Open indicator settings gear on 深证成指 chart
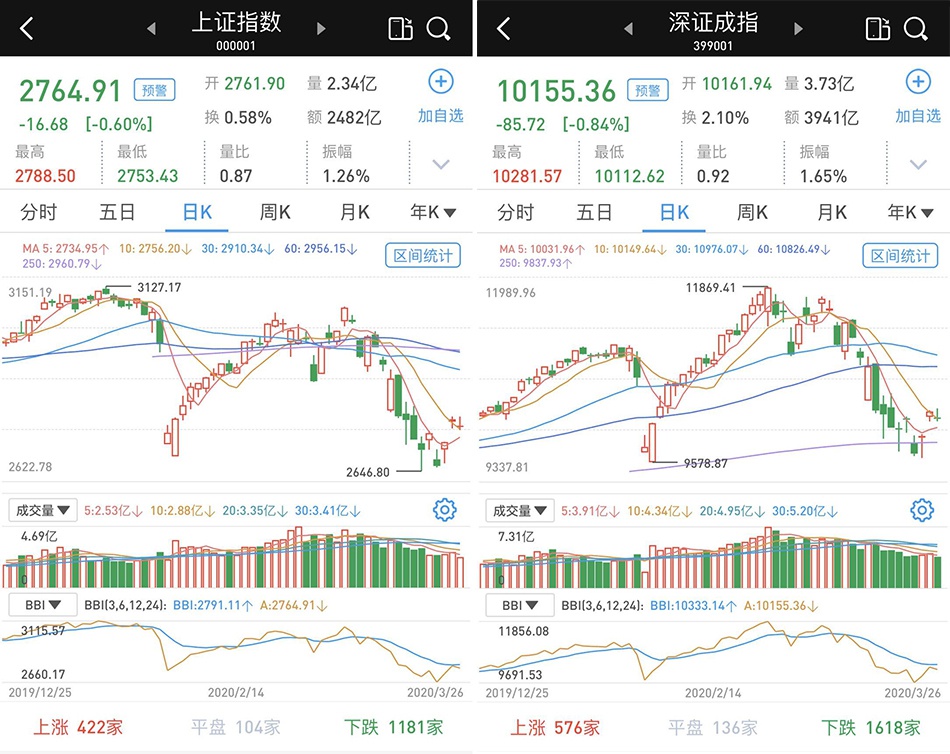This screenshot has width=950, height=754. (x=922, y=510)
